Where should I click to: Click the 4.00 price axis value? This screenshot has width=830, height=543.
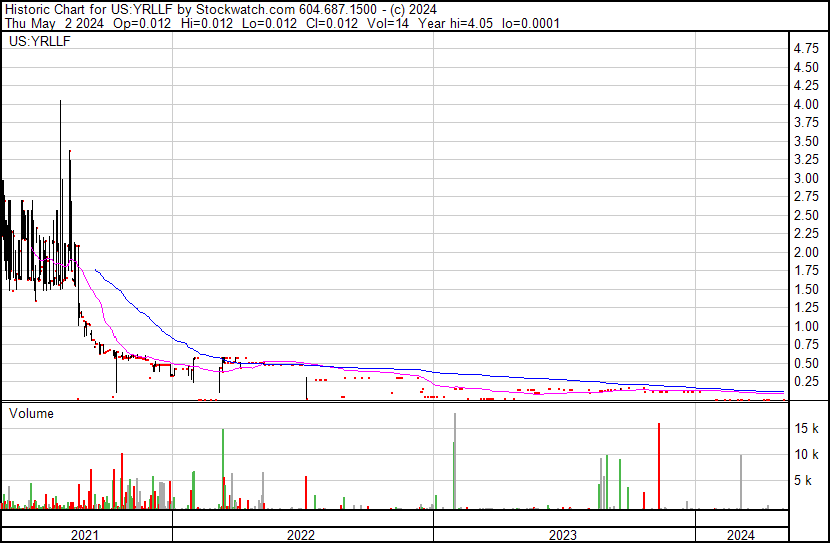point(806,104)
